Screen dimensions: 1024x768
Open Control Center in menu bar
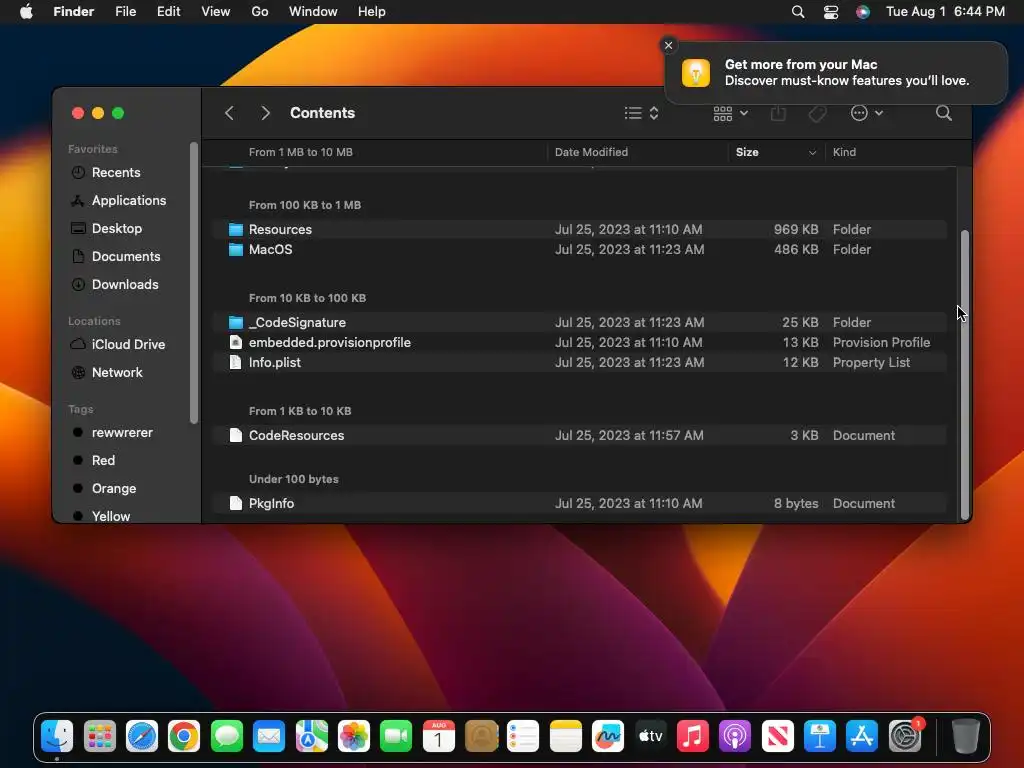coord(831,12)
